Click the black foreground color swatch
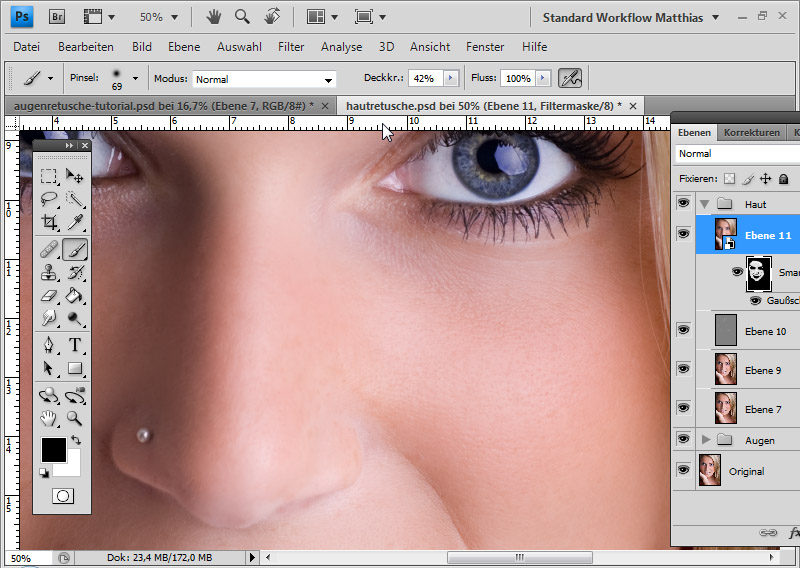The height and width of the screenshot is (568, 800). click(53, 449)
